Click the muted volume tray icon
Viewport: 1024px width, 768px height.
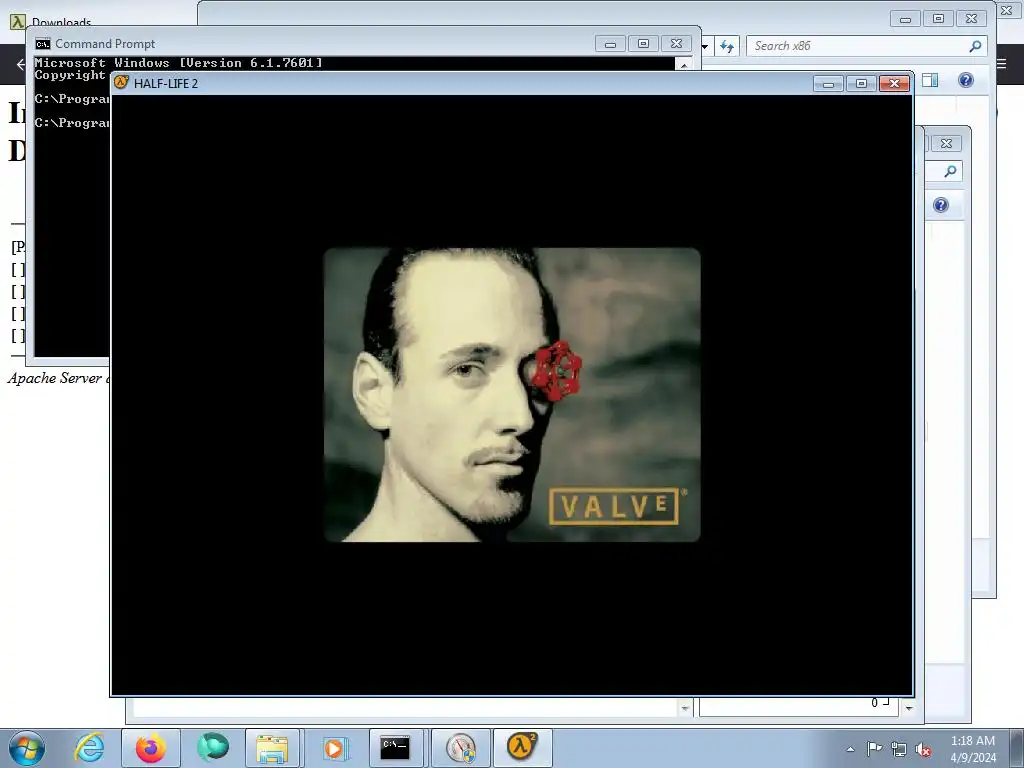[923, 750]
